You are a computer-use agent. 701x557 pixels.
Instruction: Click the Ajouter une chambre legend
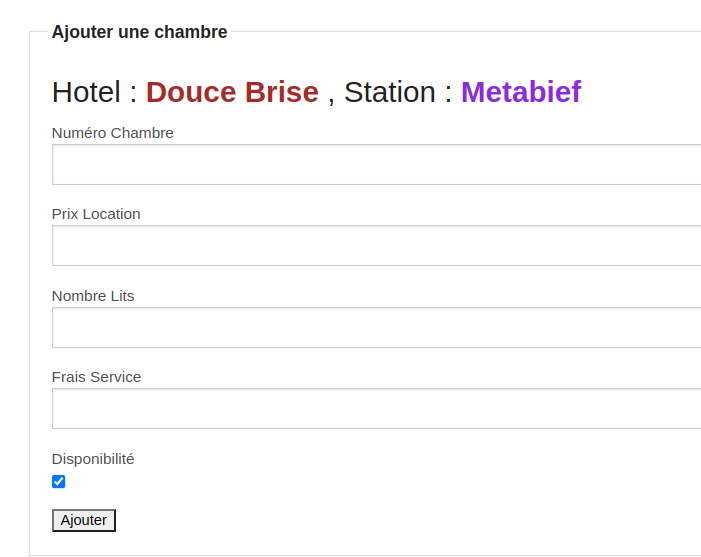coord(139,32)
